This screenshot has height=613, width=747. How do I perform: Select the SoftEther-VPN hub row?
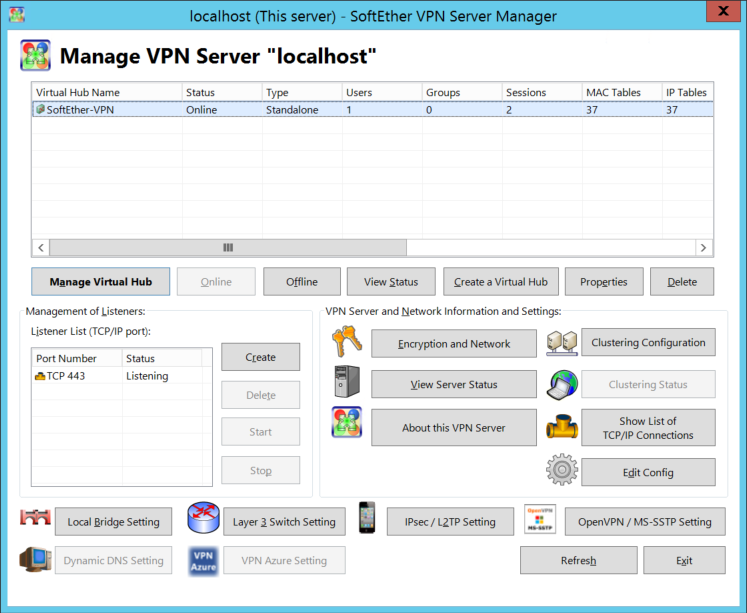[373, 110]
